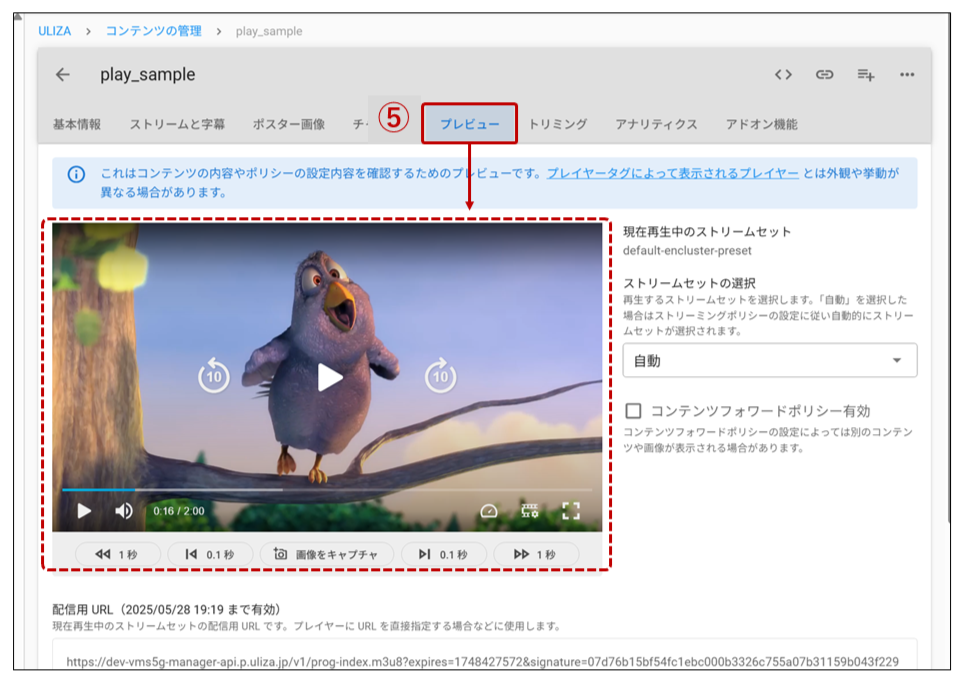Step forward 0.1 秒 button
This screenshot has height=677, width=962.
[444, 554]
